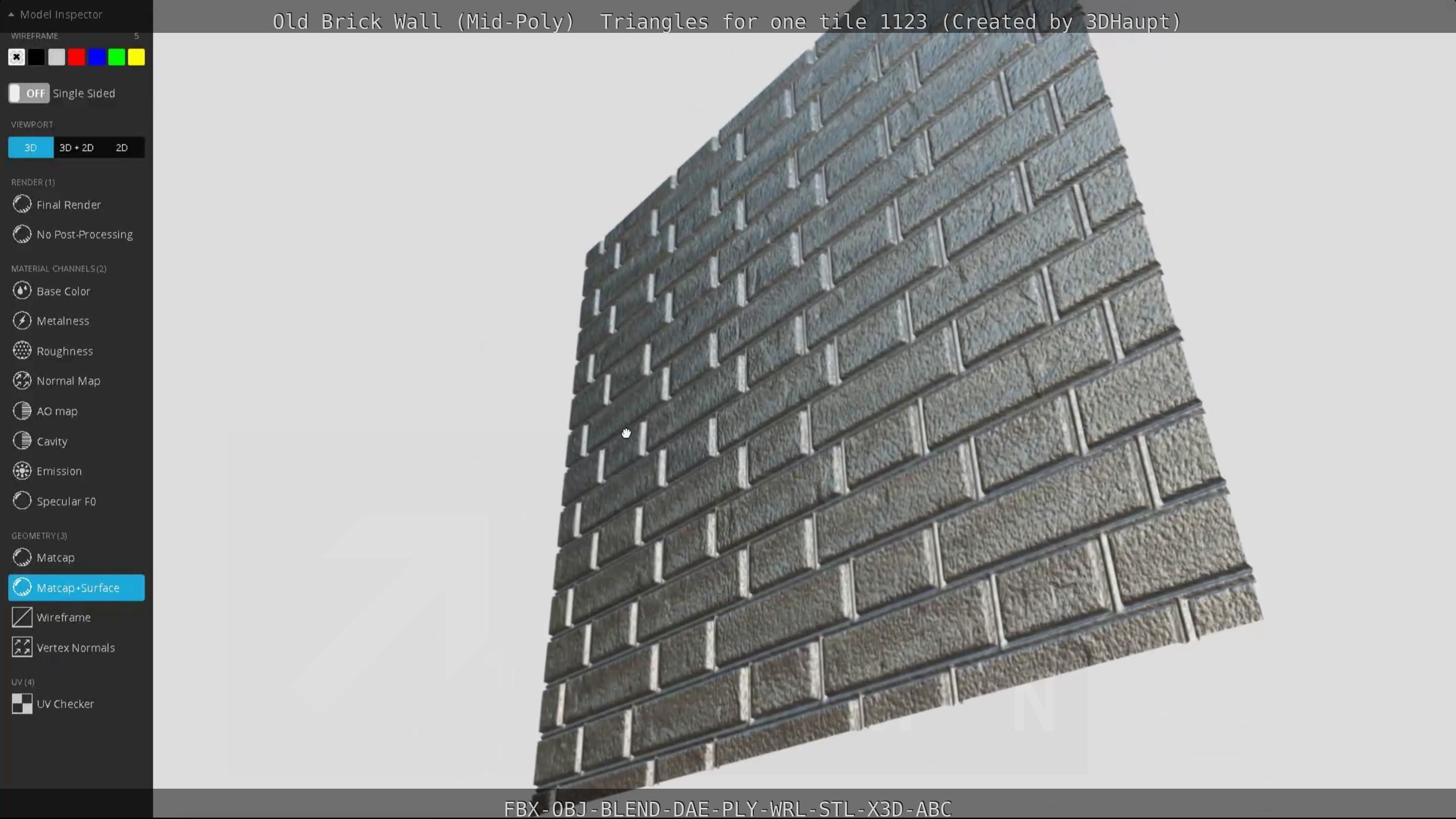Click the MATERIAL CHANNELS (2) heading
Viewport: 1456px width, 819px height.
pos(59,268)
